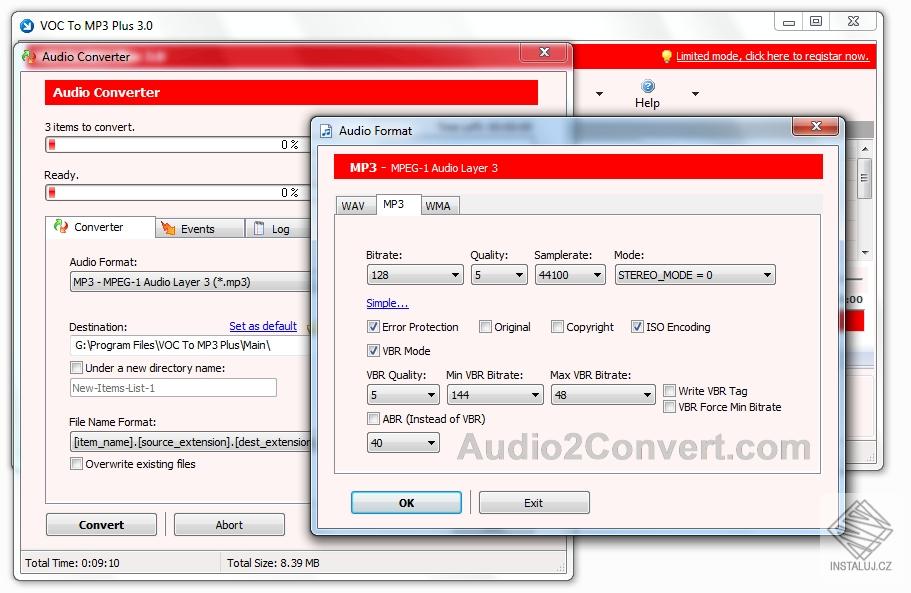Enable VBR Force Min Bitrate checkbox

pos(669,407)
